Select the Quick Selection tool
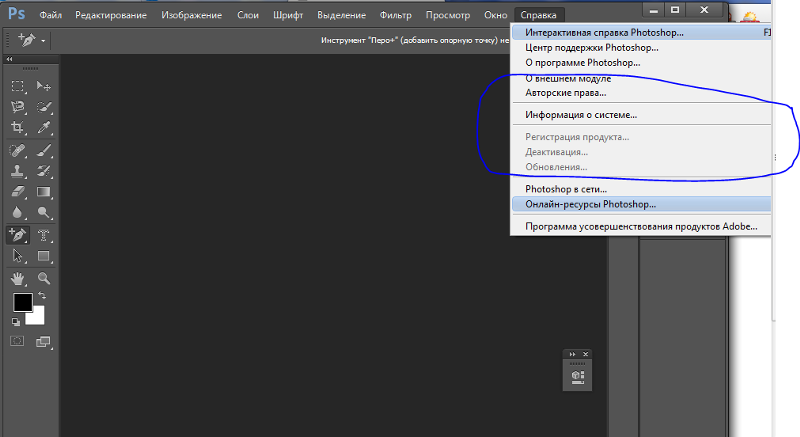The image size is (800, 437). coord(43,107)
